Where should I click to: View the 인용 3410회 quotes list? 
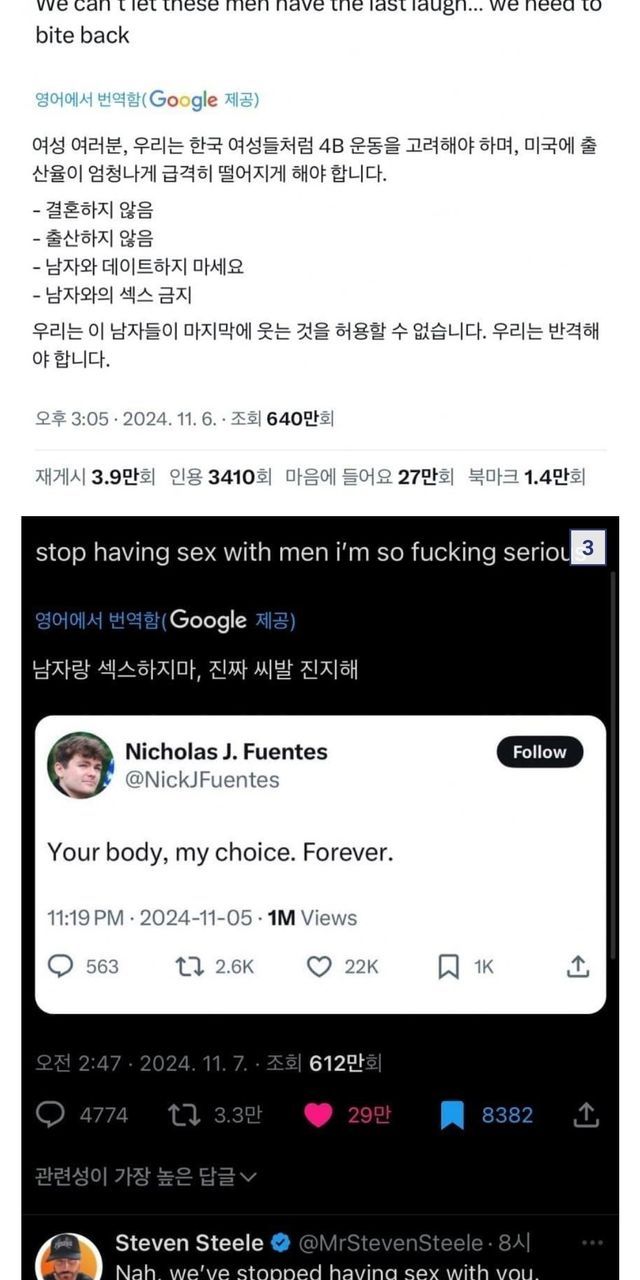220,477
